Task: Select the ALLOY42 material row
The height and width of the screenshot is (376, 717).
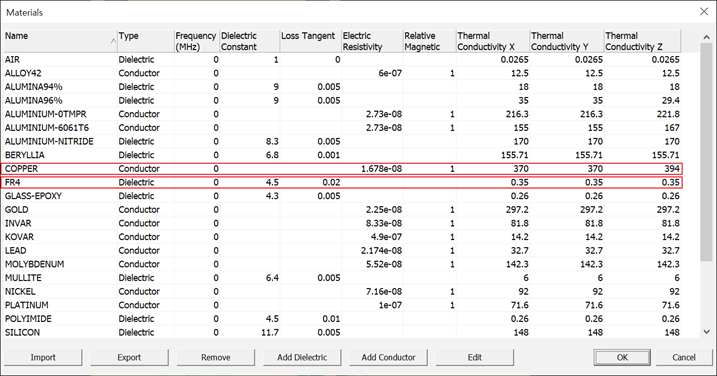Action: click(x=343, y=73)
